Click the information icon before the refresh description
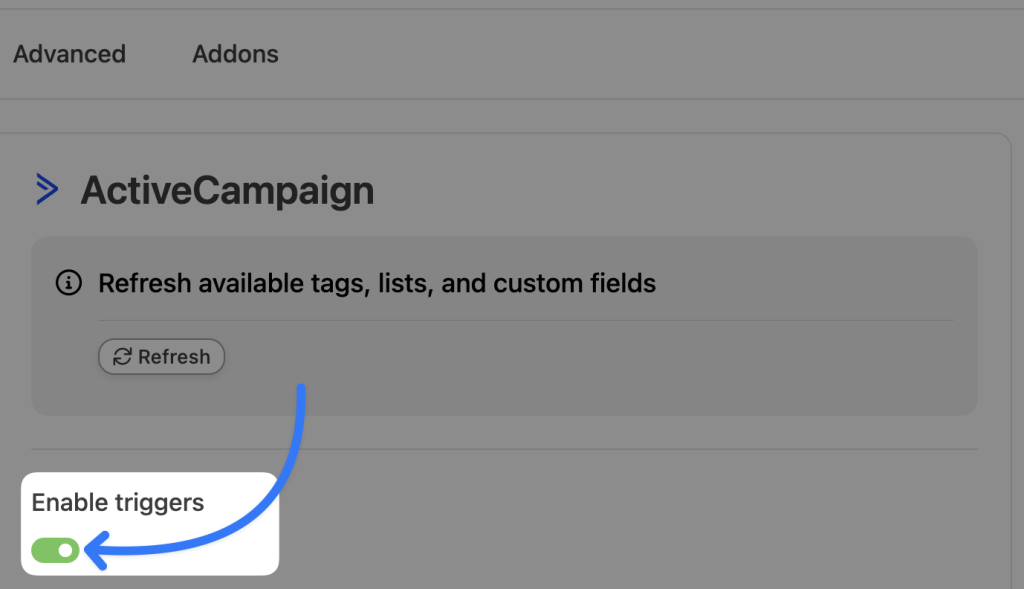This screenshot has height=589, width=1024. 67,283
